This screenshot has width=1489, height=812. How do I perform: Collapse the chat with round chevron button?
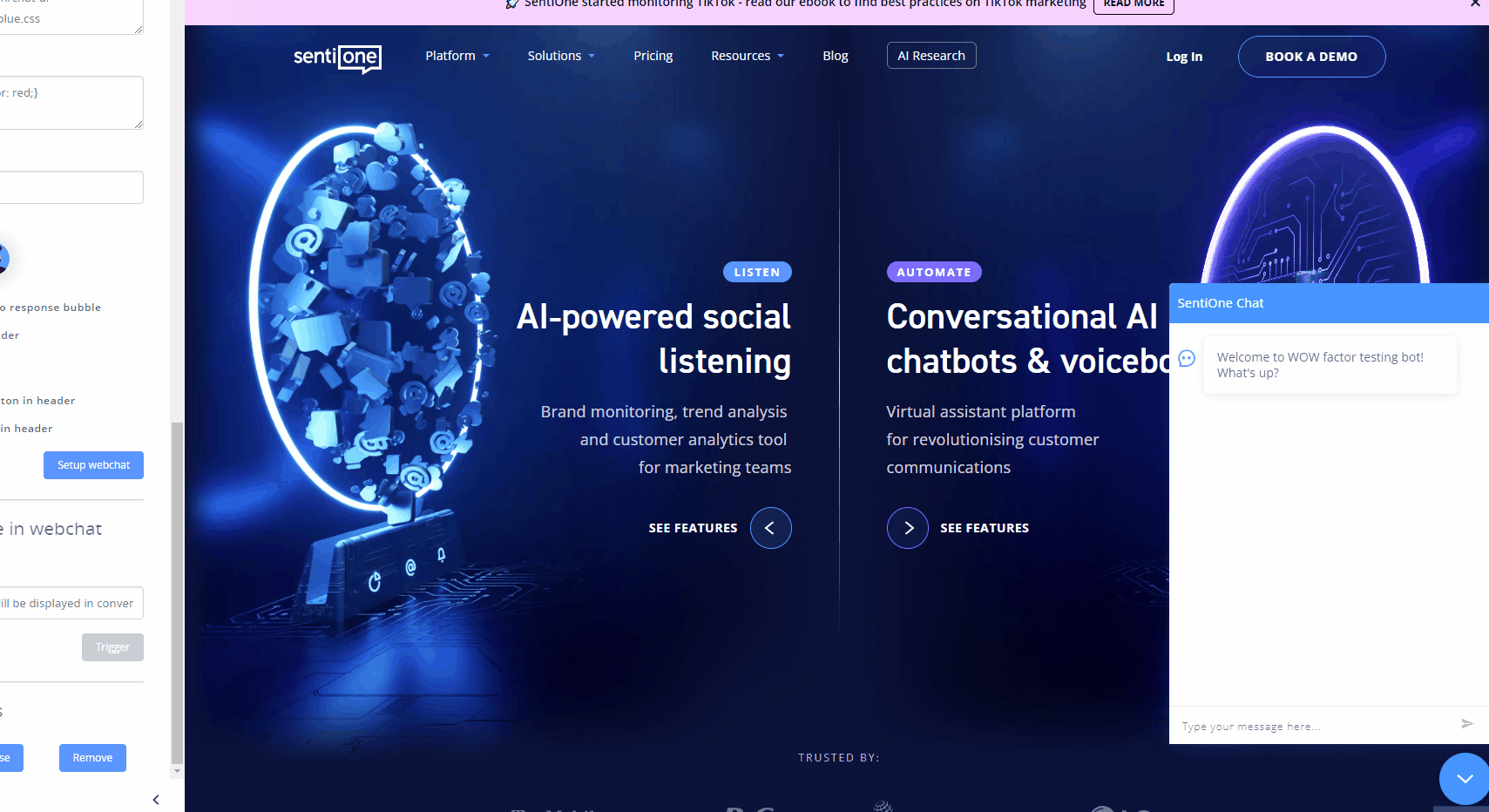point(1464,779)
